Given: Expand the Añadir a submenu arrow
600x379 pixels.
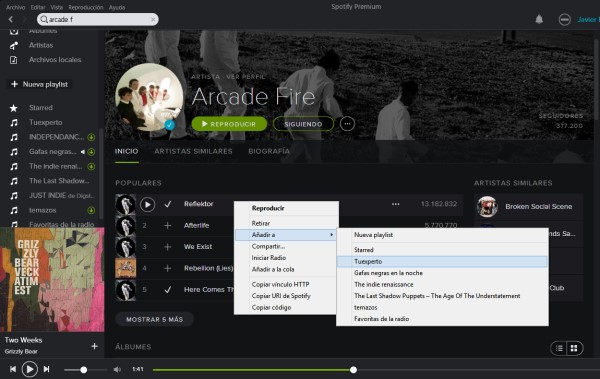Looking at the screenshot, I should click(331, 235).
